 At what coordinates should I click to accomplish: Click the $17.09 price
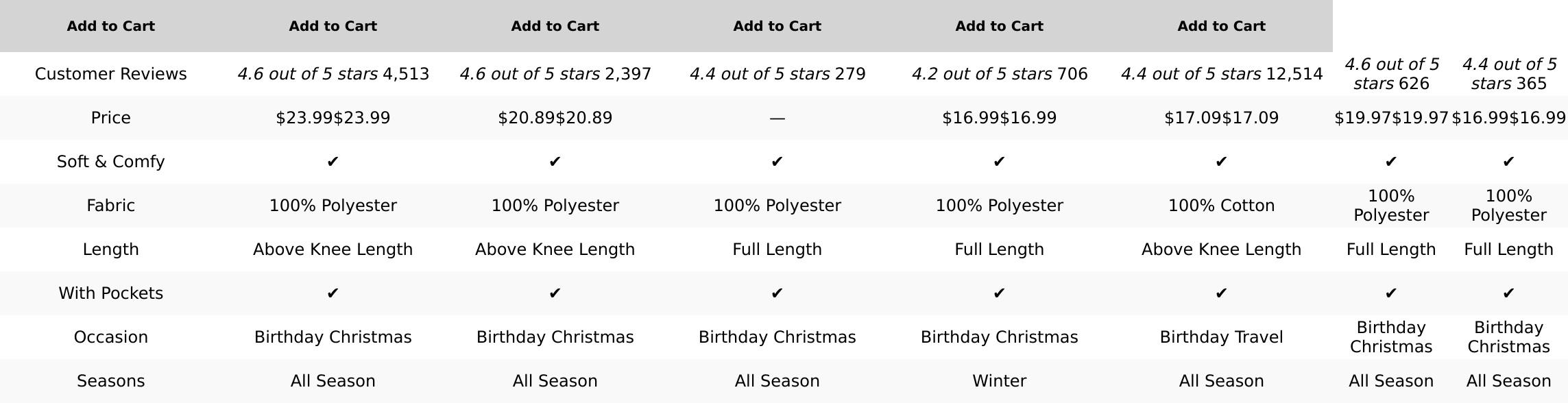point(1221,118)
